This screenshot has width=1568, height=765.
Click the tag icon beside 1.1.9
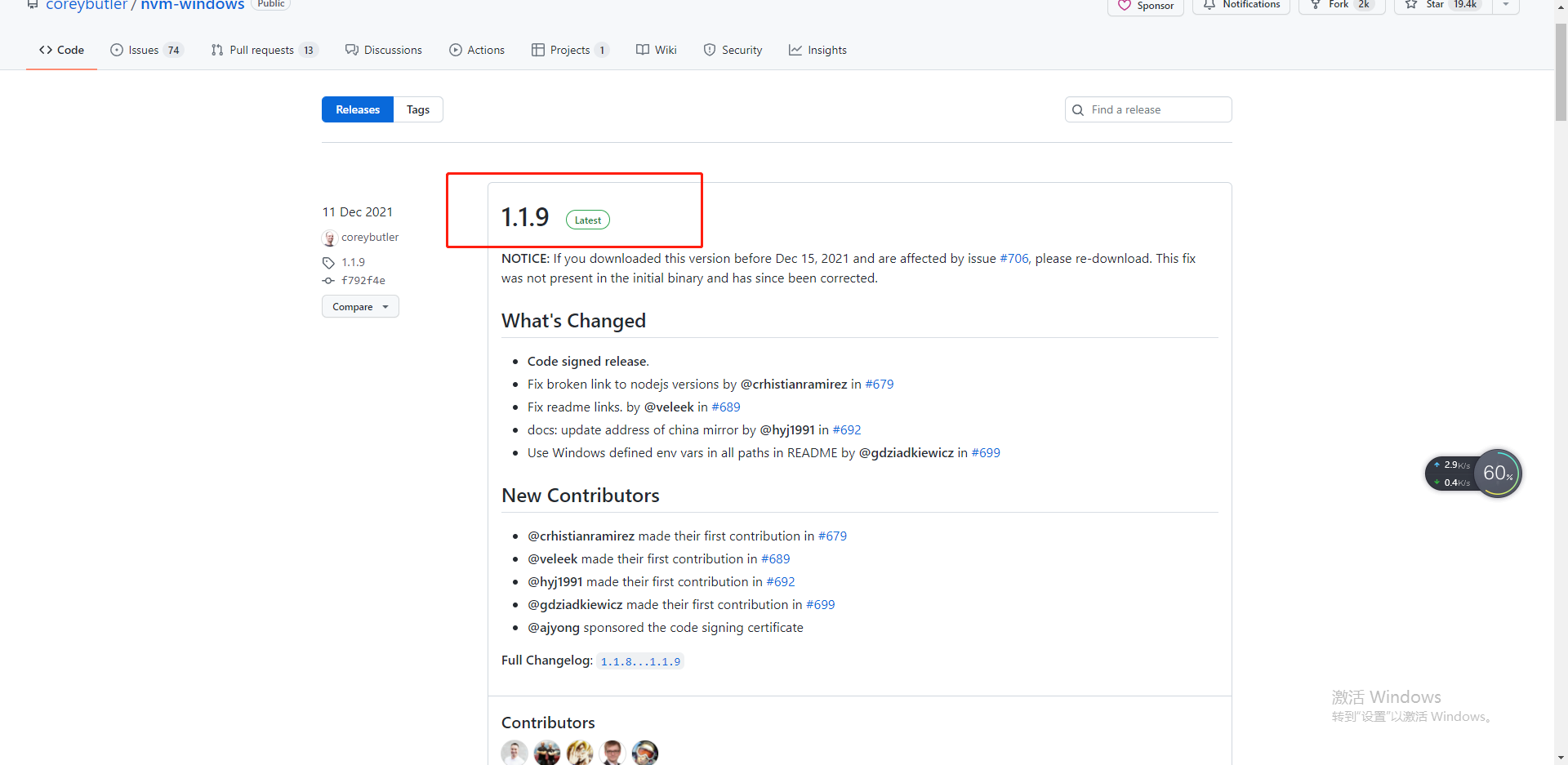point(328,262)
